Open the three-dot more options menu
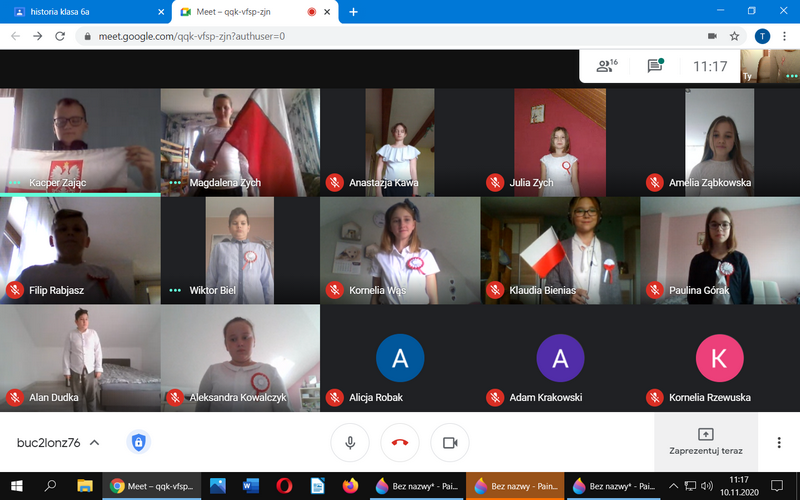 coord(779,442)
